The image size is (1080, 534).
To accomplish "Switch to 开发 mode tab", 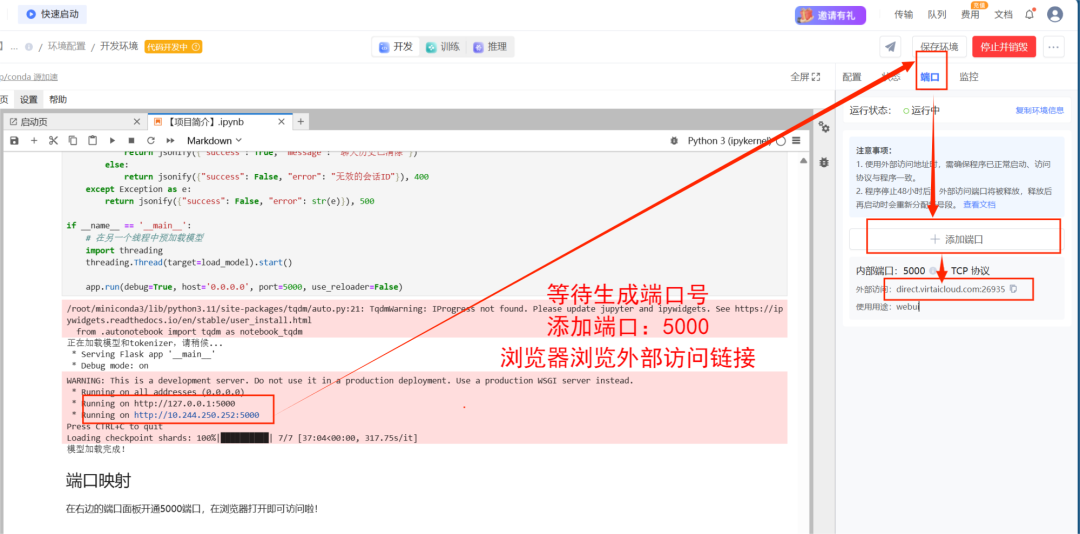I will 396,47.
